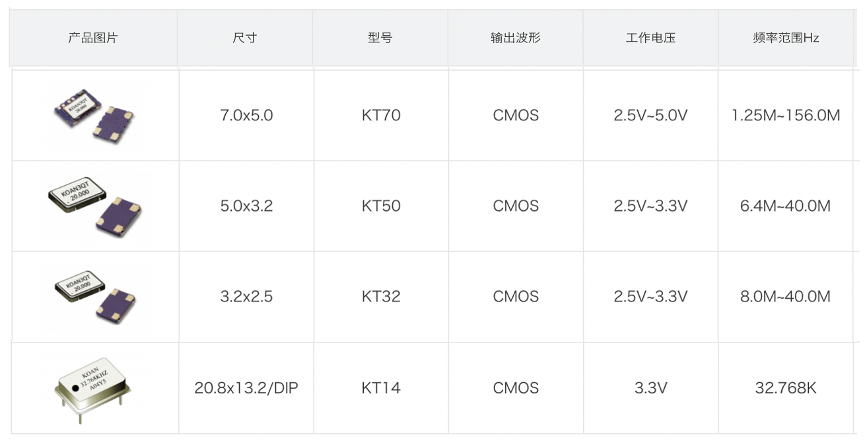Select the 20.8x13.2/DIP size cell
Screen dimensions: 864x441
coord(246,388)
